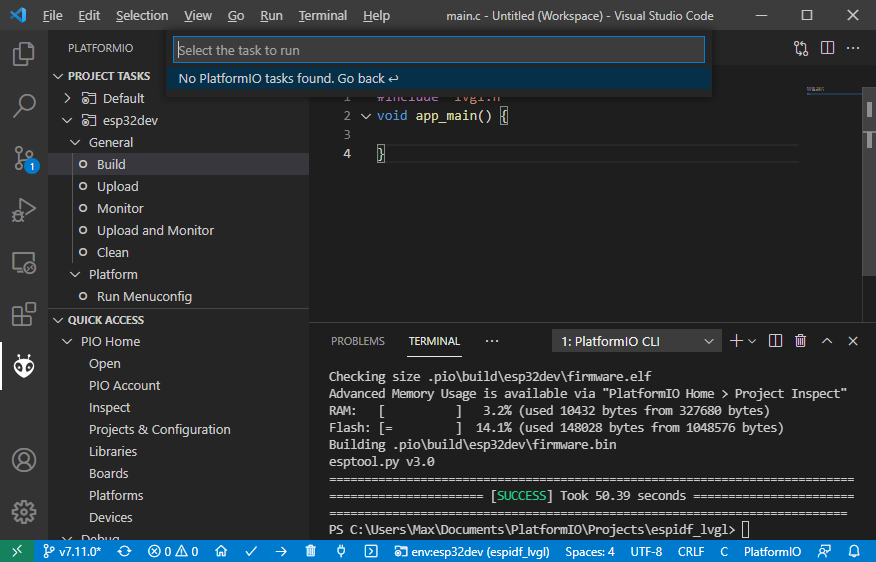Open the Terminal menu
This screenshot has height=562, width=876.
[322, 16]
